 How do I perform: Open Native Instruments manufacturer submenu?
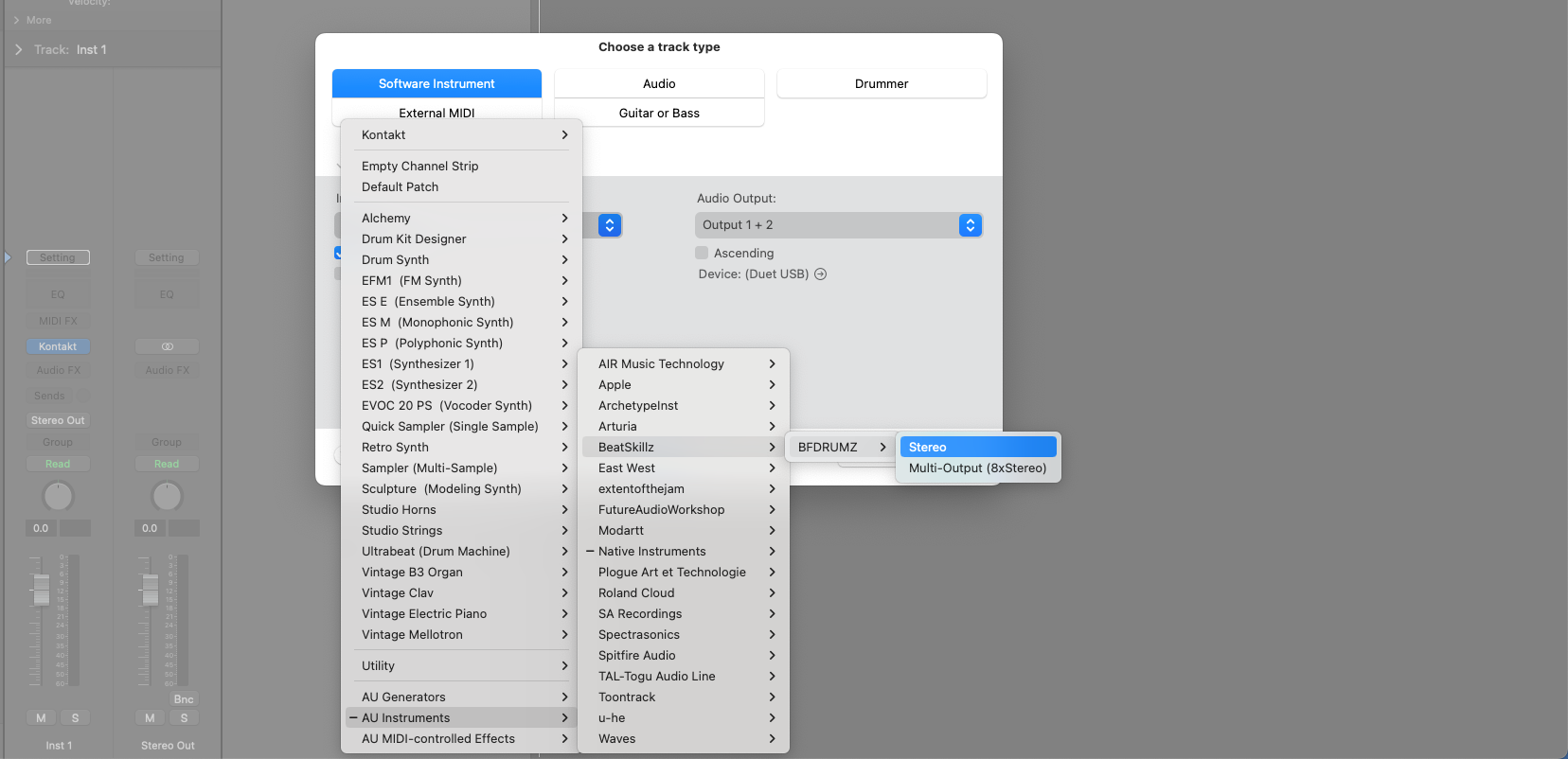686,551
